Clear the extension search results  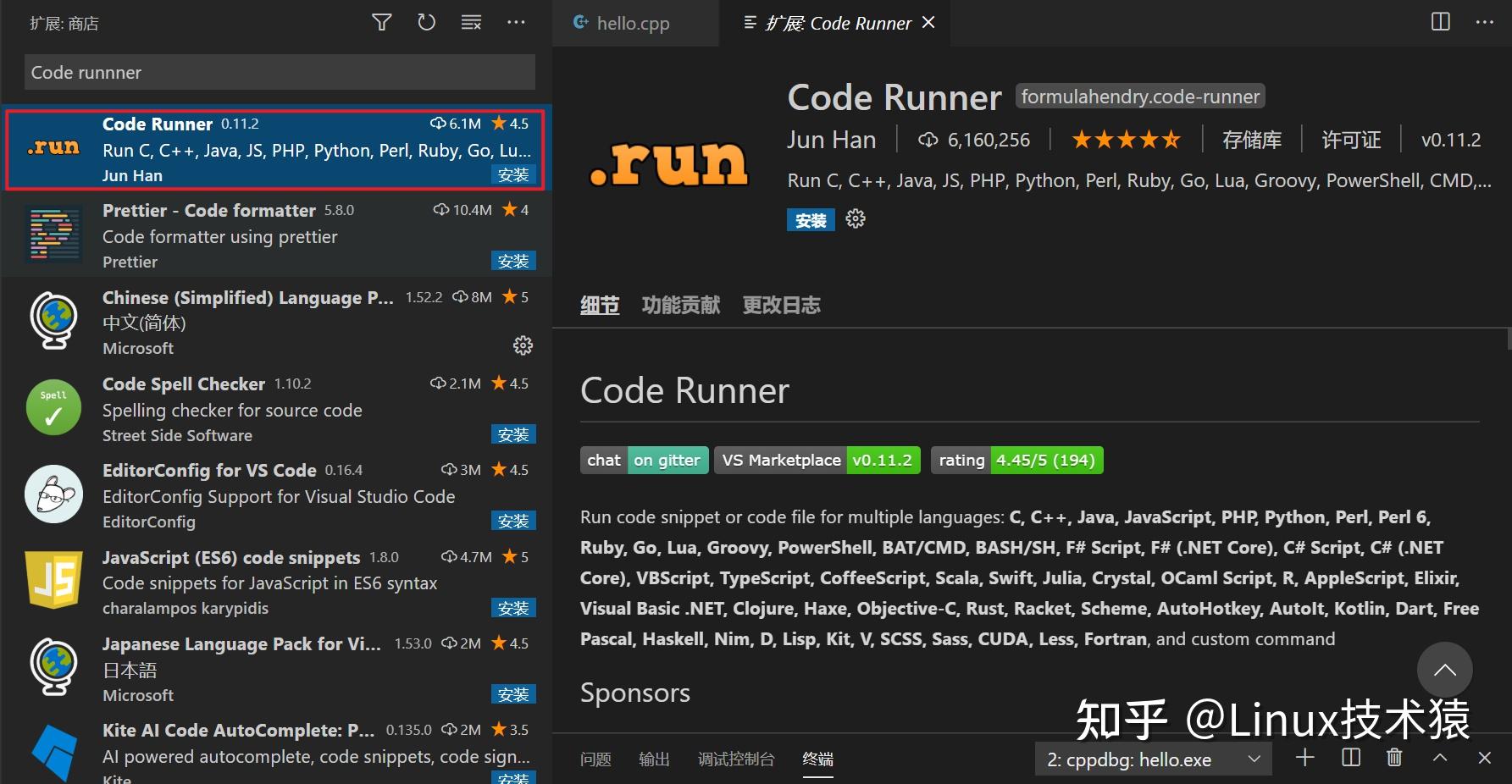coord(471,22)
